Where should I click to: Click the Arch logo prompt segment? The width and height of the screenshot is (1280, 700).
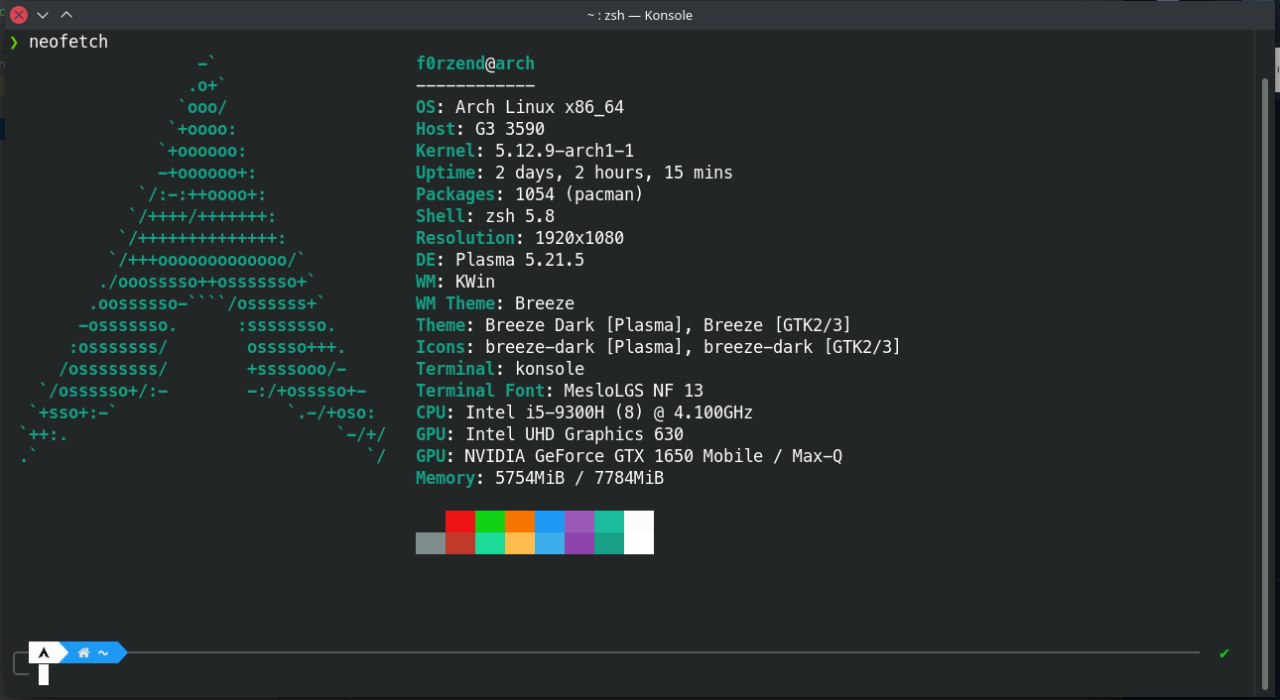point(44,653)
